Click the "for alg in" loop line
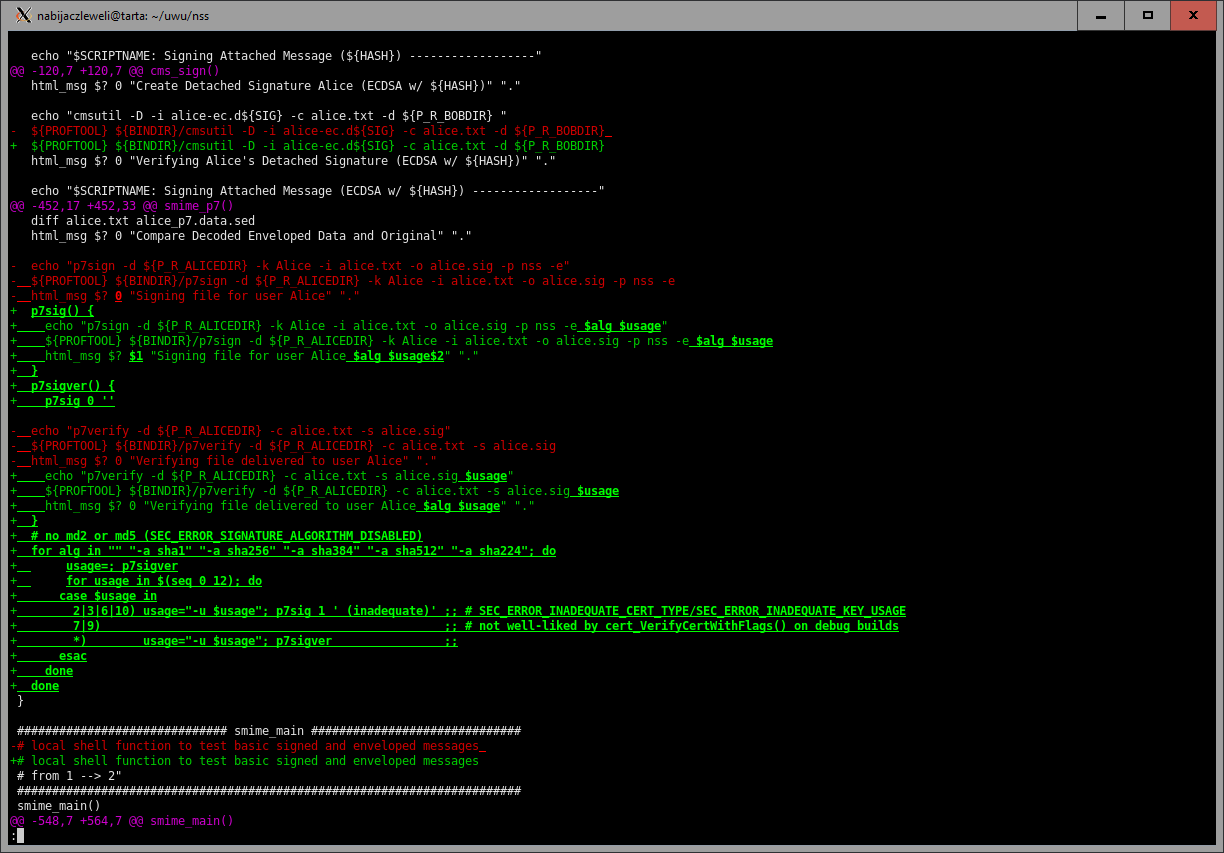This screenshot has width=1224, height=853. pos(293,551)
